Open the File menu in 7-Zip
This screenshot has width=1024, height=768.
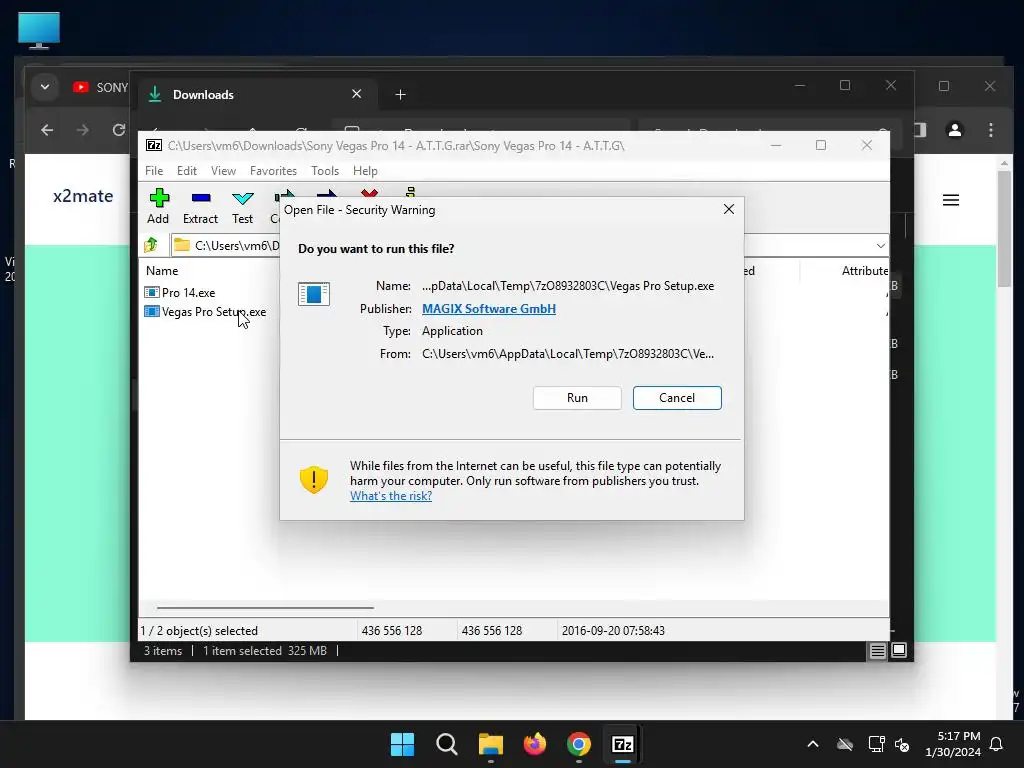(154, 170)
